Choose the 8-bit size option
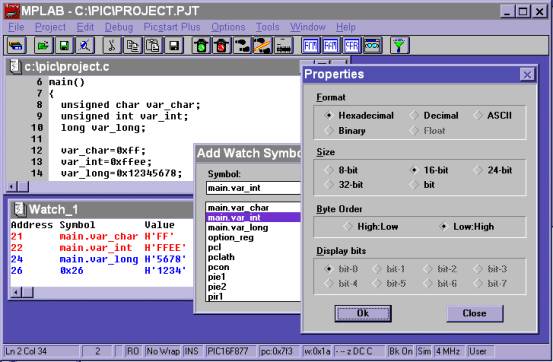 pos(341,170)
